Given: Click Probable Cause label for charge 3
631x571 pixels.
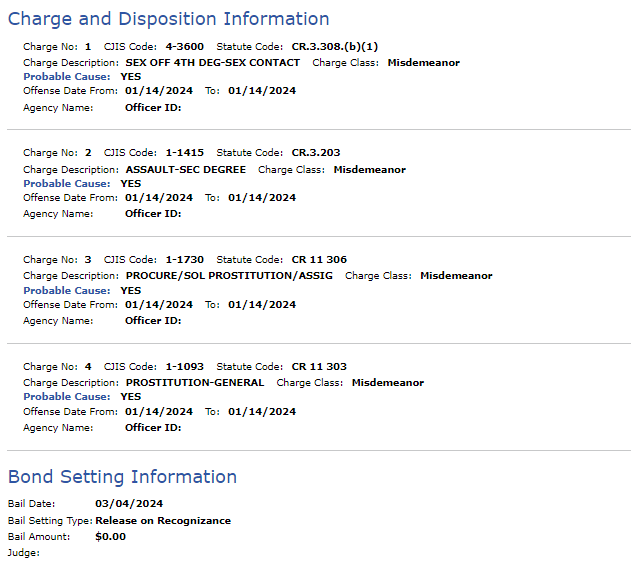Looking at the screenshot, I should tap(67, 291).
